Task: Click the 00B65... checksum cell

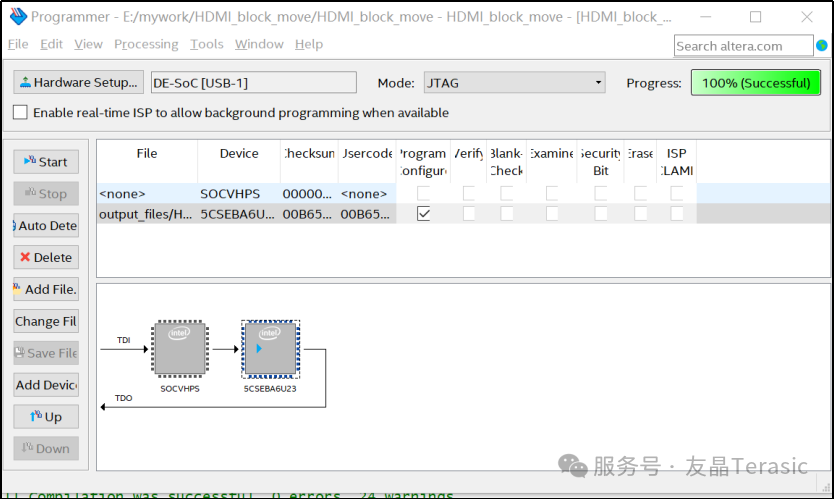Action: (310, 214)
